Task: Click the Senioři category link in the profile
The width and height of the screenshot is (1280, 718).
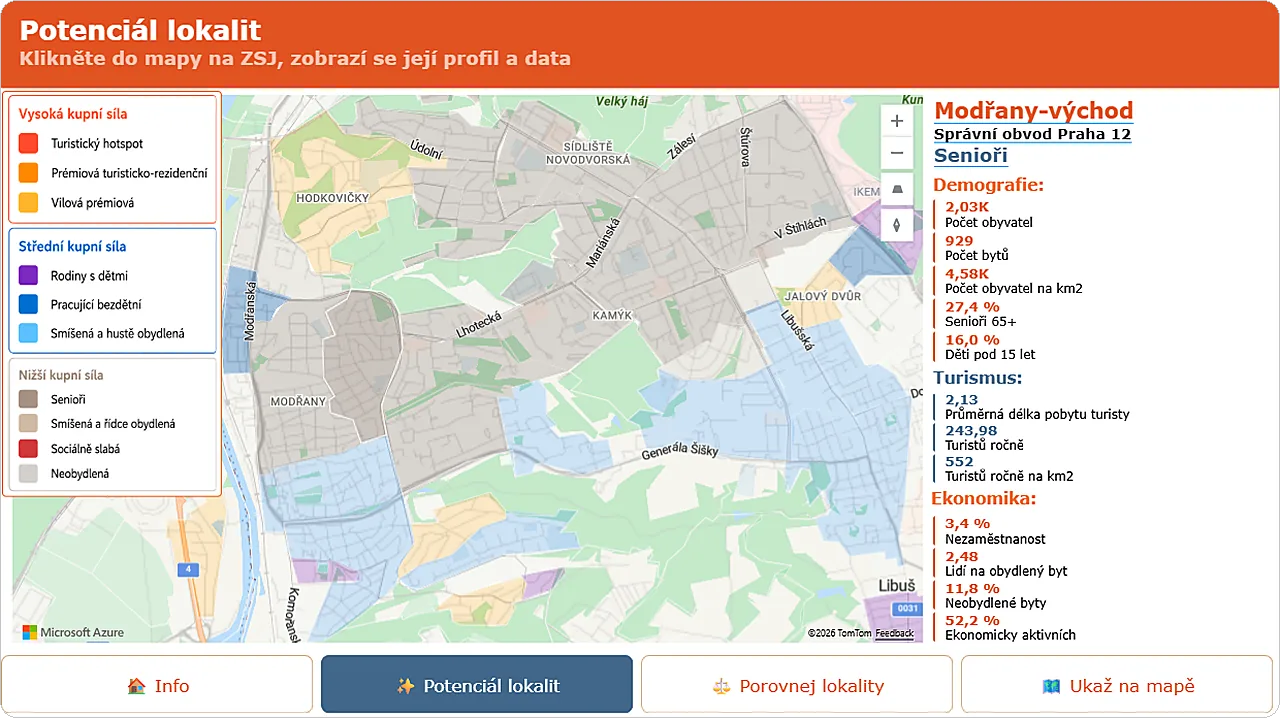Action: pos(971,156)
